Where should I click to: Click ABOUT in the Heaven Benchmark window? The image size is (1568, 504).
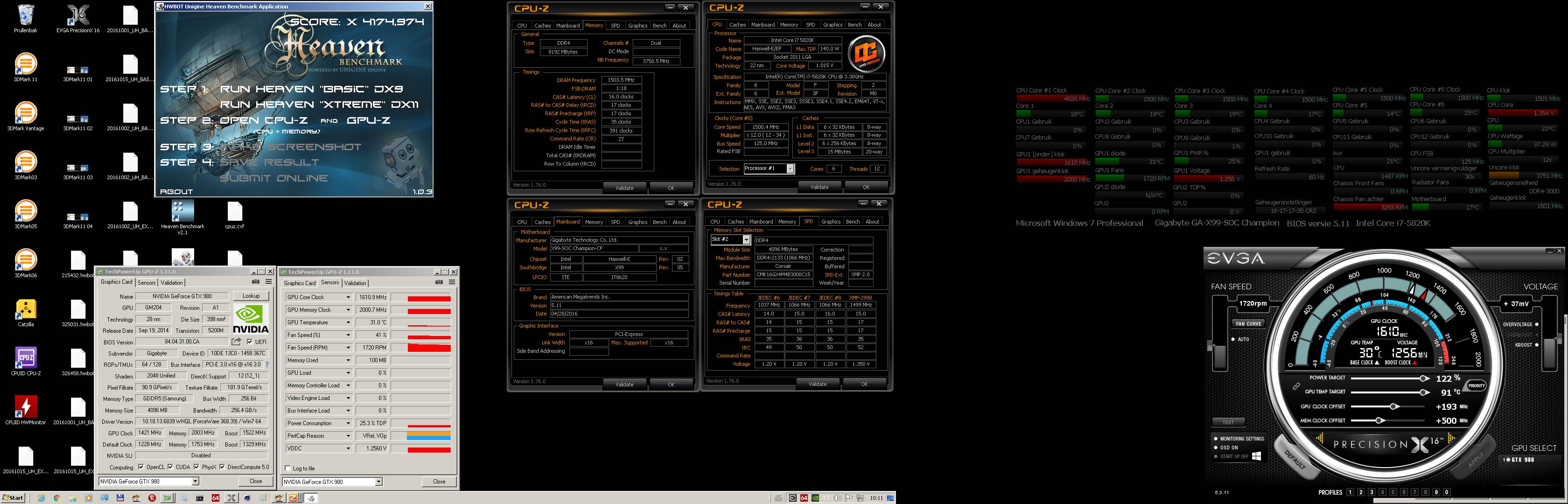pos(176,192)
